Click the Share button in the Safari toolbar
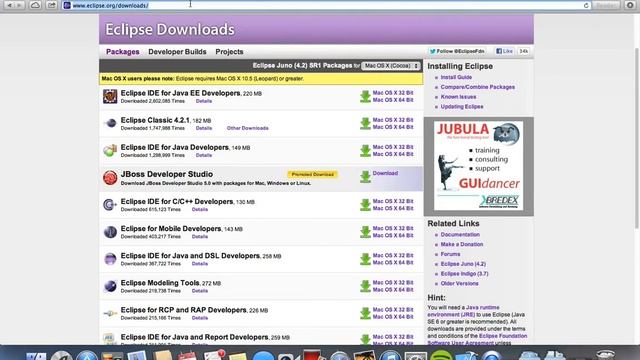 tap(51, 5)
